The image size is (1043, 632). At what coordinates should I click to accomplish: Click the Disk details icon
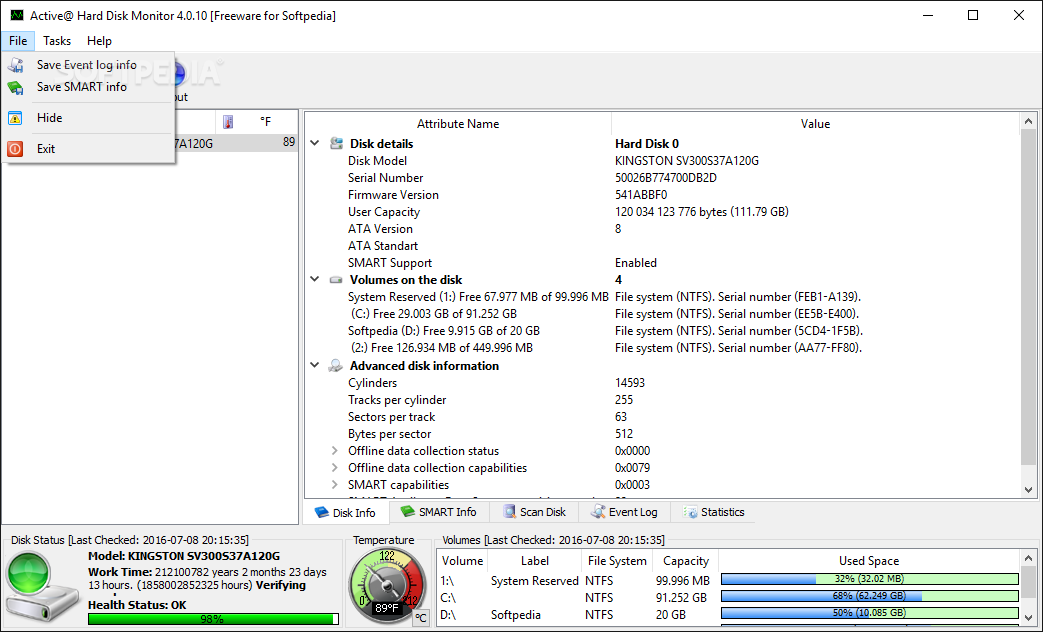(x=337, y=143)
